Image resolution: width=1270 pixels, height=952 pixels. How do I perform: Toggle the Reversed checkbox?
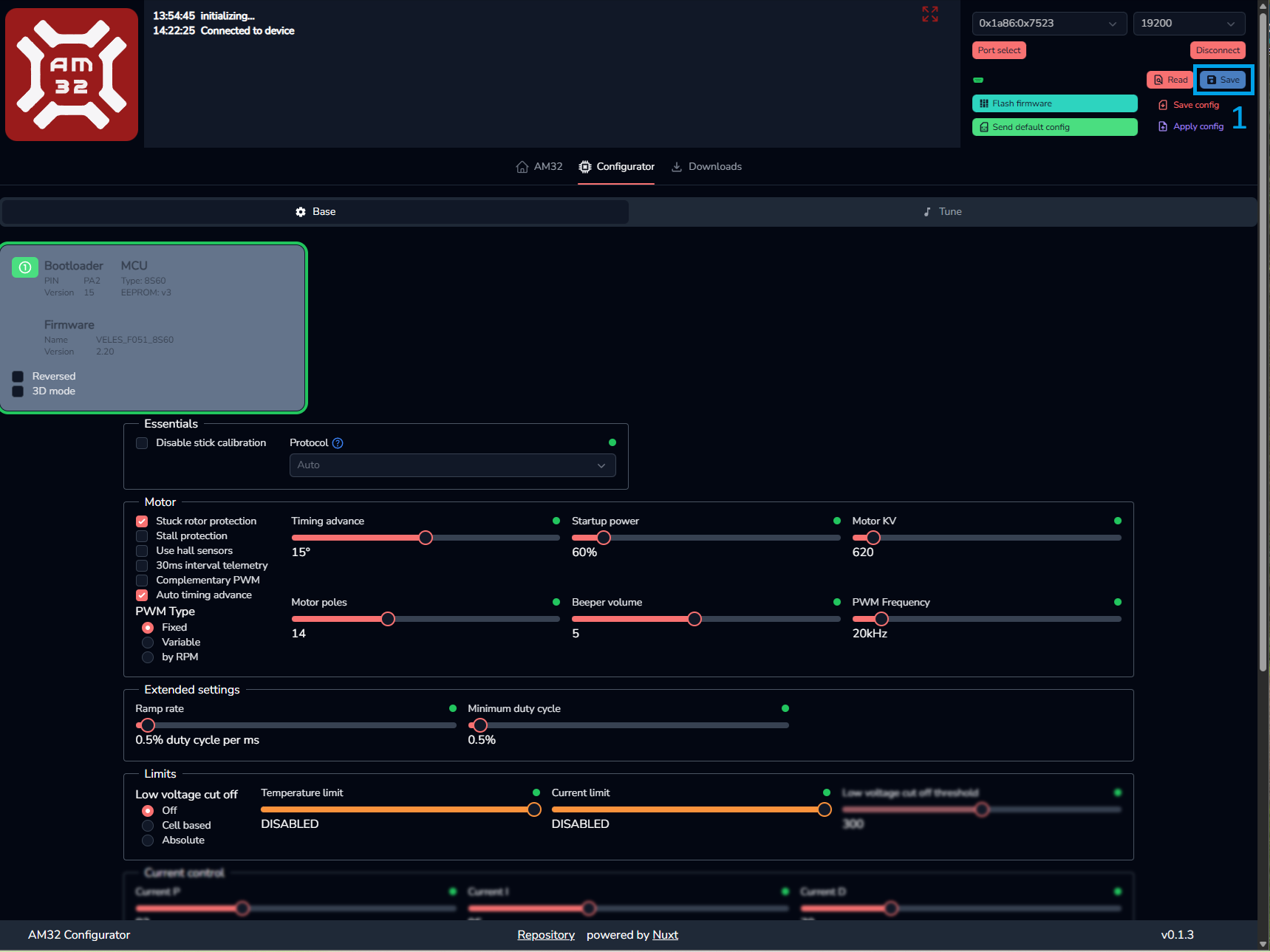coord(18,377)
